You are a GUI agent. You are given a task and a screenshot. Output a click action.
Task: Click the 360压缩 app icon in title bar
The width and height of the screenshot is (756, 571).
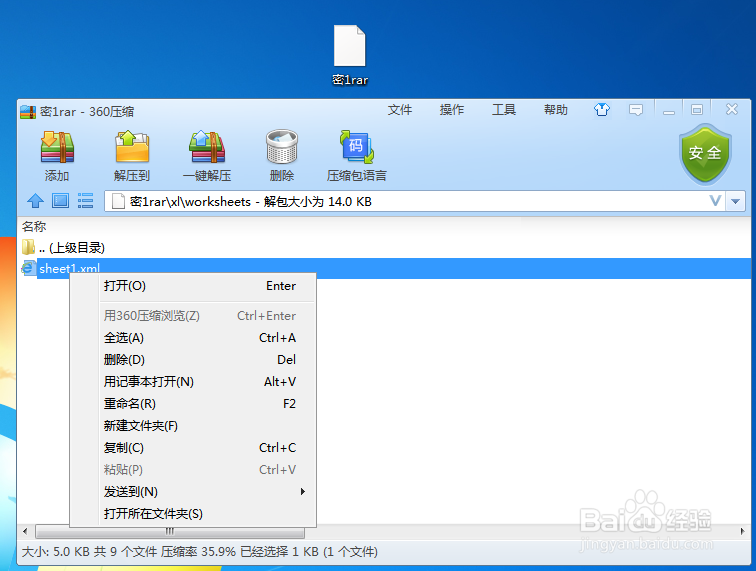[28, 112]
